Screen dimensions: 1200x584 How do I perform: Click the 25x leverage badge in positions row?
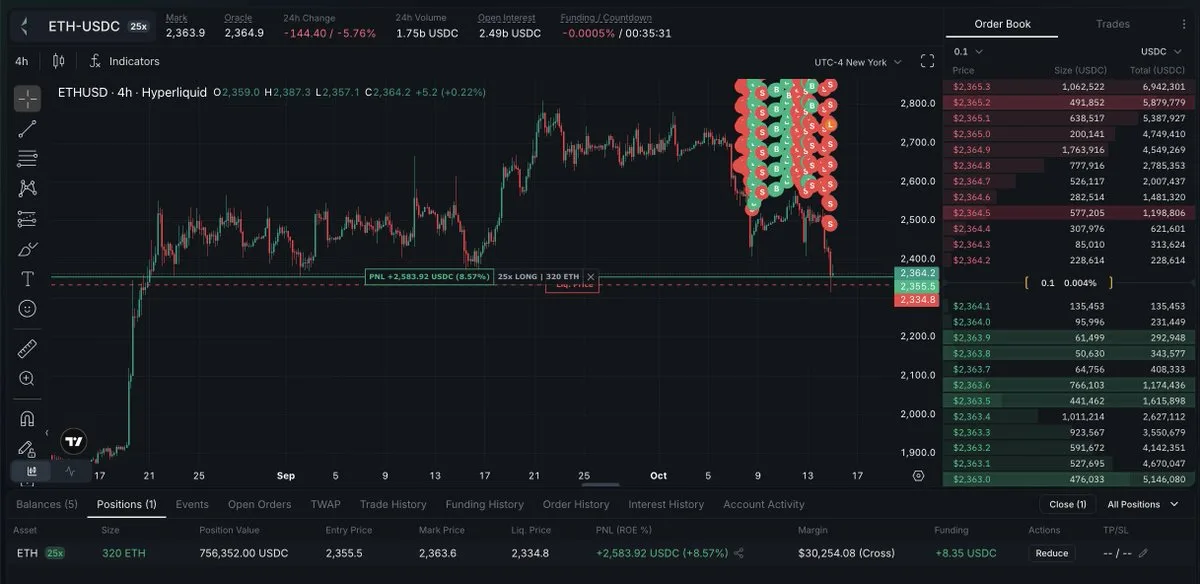point(54,553)
